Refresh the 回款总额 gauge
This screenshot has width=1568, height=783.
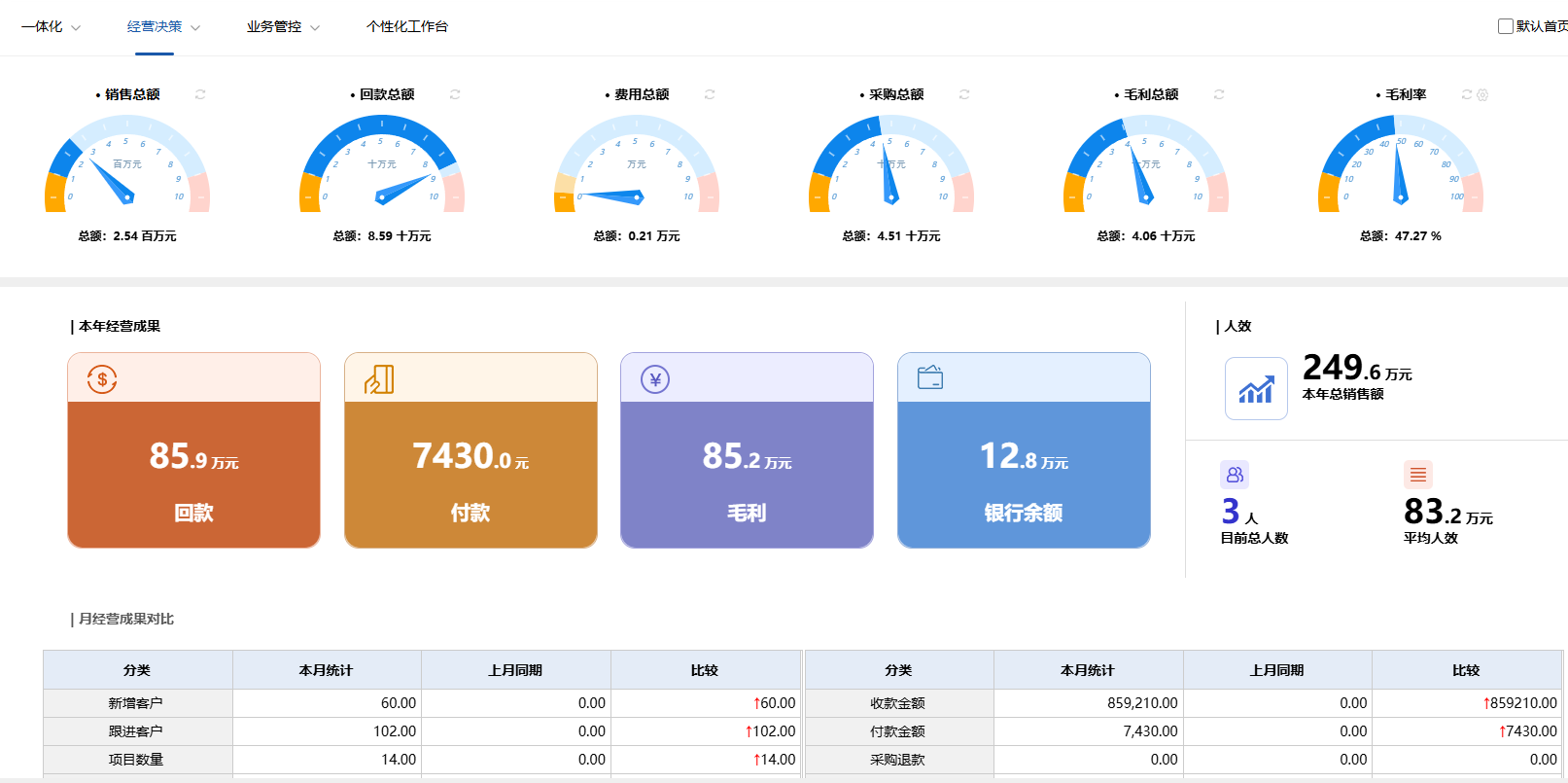[455, 94]
